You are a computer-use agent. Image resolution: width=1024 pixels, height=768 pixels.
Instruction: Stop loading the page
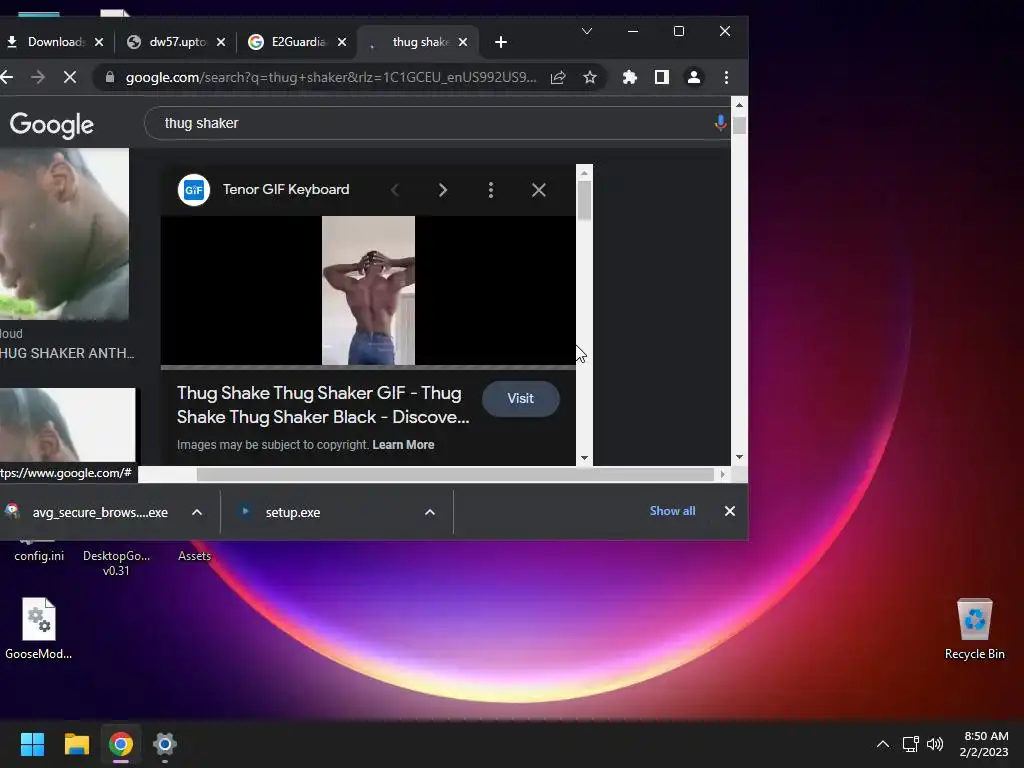pyautogui.click(x=70, y=77)
